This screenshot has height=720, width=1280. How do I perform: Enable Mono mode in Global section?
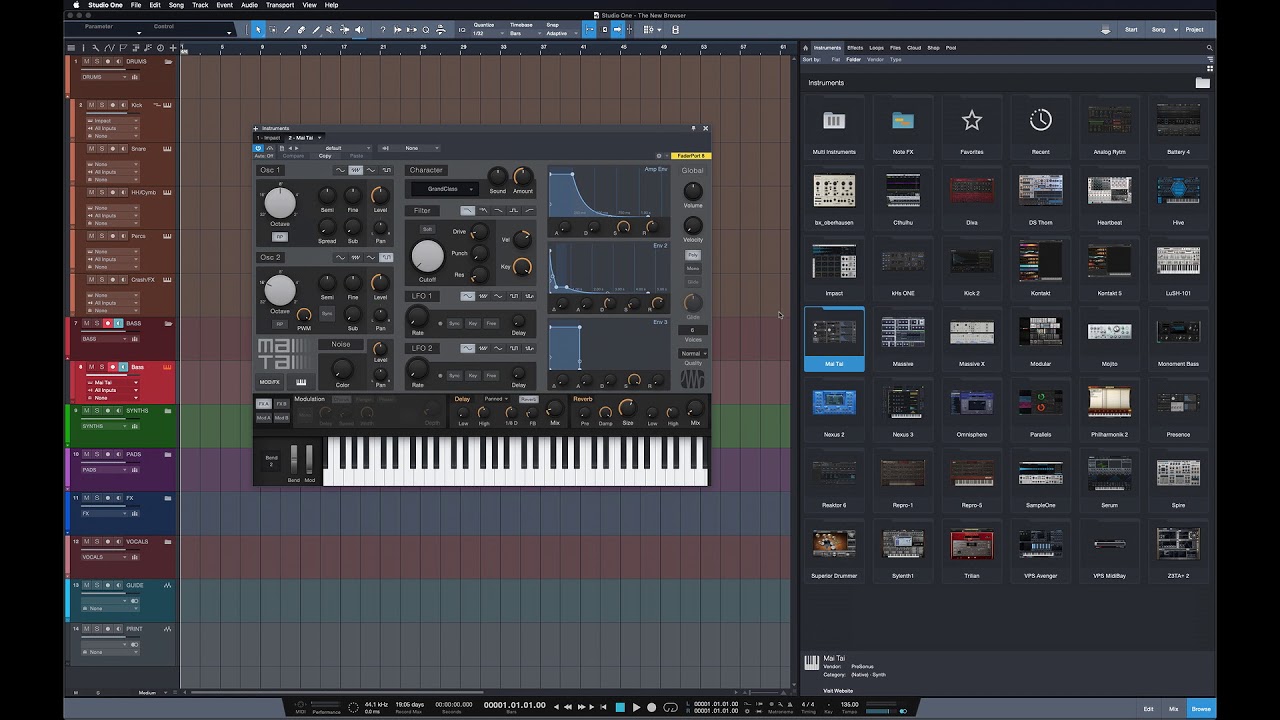(x=692, y=268)
